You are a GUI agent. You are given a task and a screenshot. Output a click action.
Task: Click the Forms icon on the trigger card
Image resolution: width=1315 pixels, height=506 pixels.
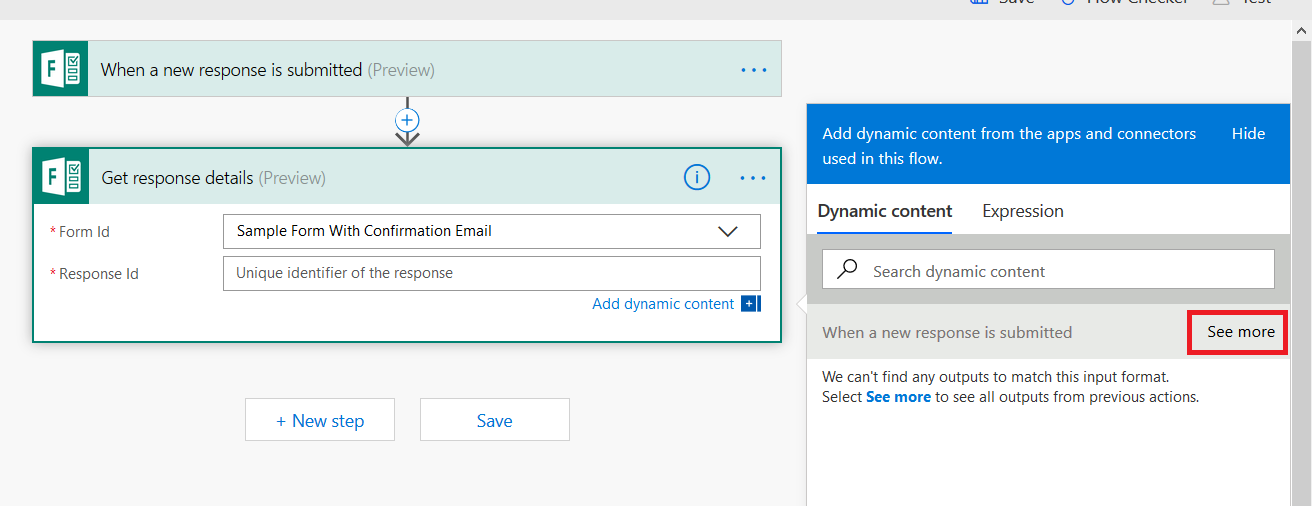coord(61,69)
